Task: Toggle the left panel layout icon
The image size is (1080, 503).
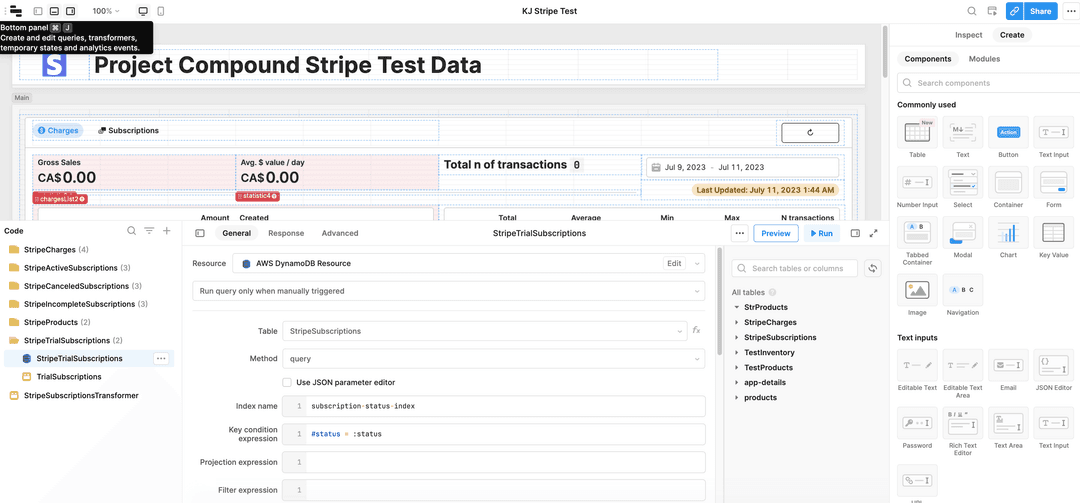Action: [x=38, y=11]
